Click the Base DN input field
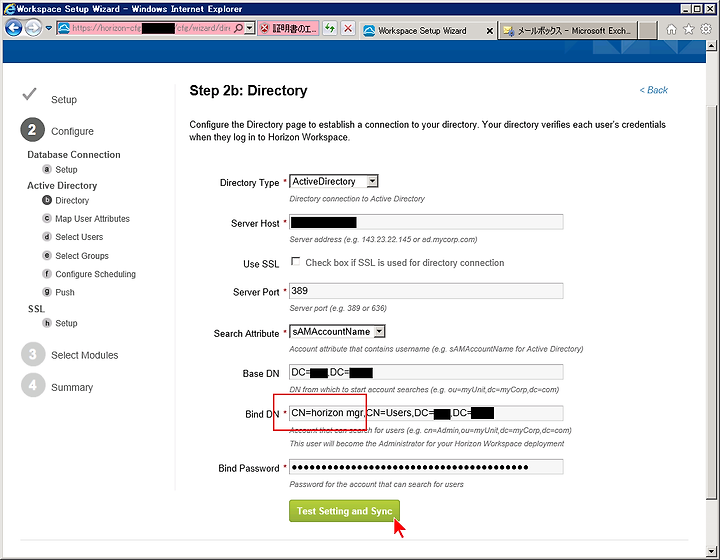This screenshot has width=720, height=560. (x=426, y=372)
